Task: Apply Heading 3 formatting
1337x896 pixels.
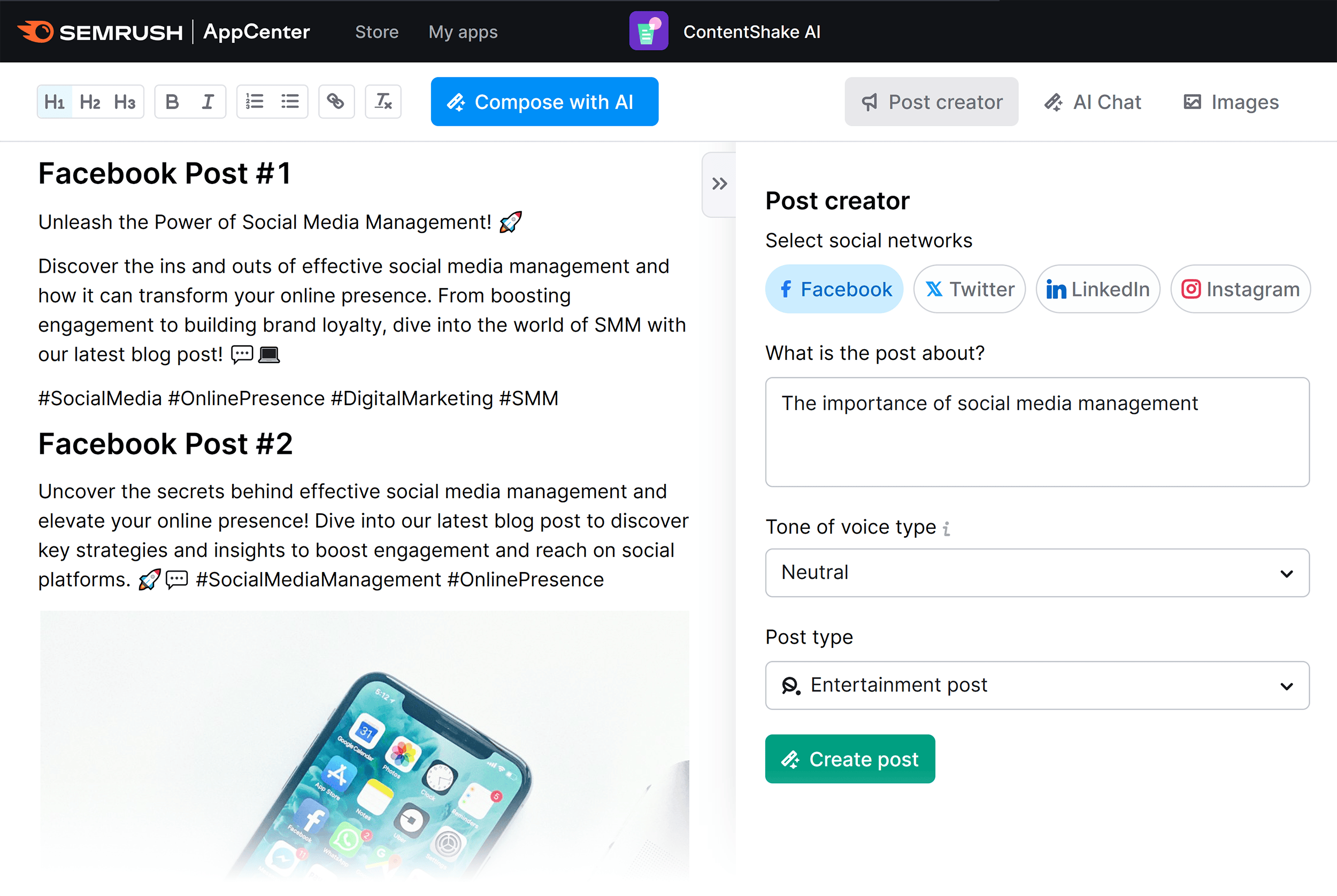Action: 125,102
